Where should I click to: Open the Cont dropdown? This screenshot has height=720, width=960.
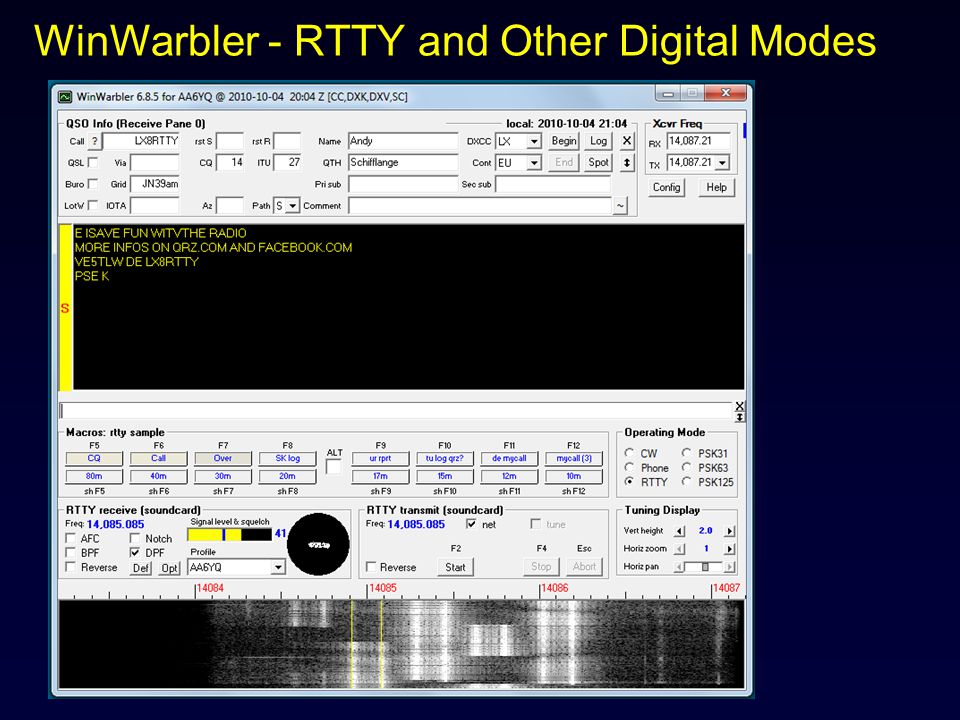pos(534,163)
